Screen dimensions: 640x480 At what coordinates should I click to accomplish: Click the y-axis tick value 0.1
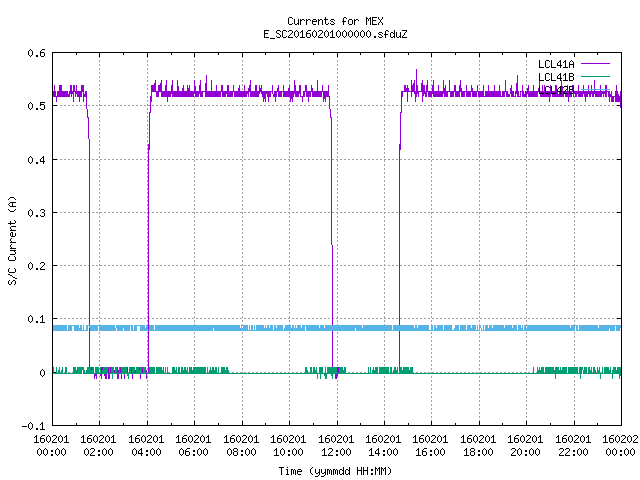(x=36, y=319)
